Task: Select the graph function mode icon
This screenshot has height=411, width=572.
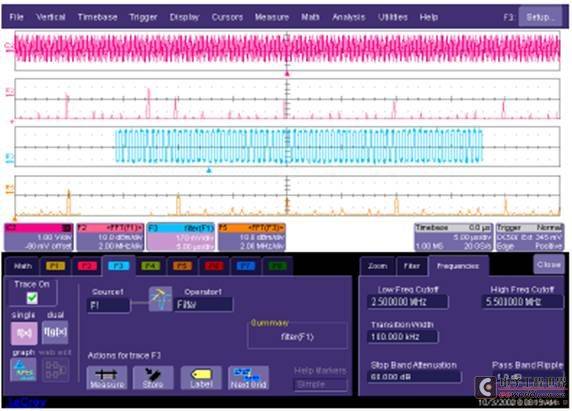Action: click(23, 370)
